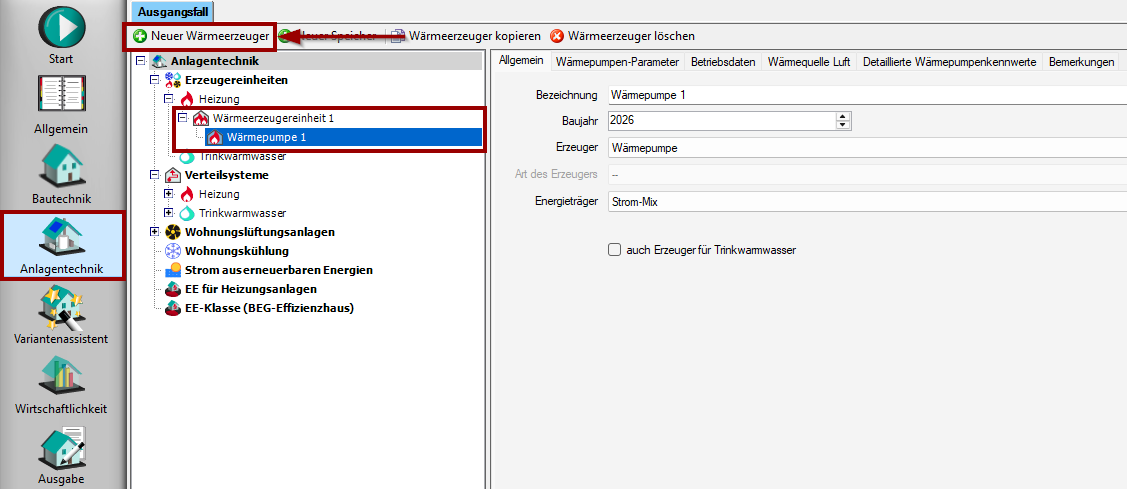Open the Variantenassistent sidebar icon
1127x489 pixels.
[x=61, y=308]
